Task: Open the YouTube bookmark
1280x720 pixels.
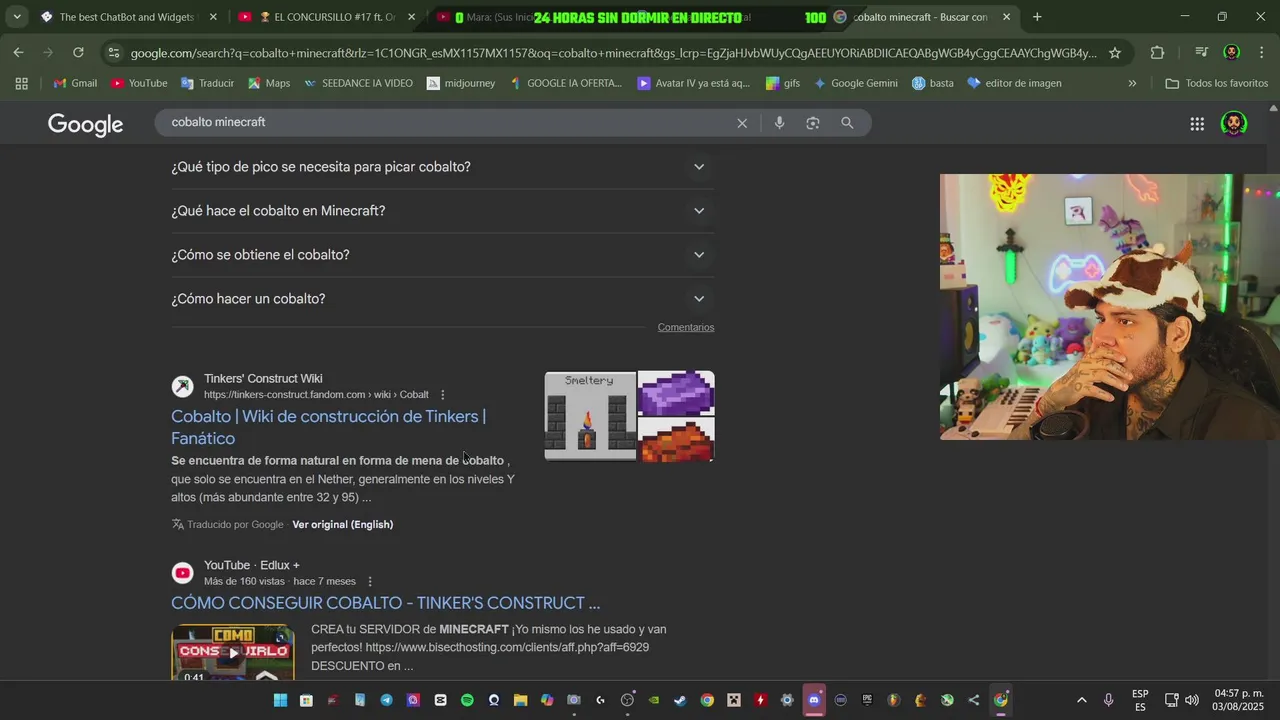Action: click(x=139, y=83)
